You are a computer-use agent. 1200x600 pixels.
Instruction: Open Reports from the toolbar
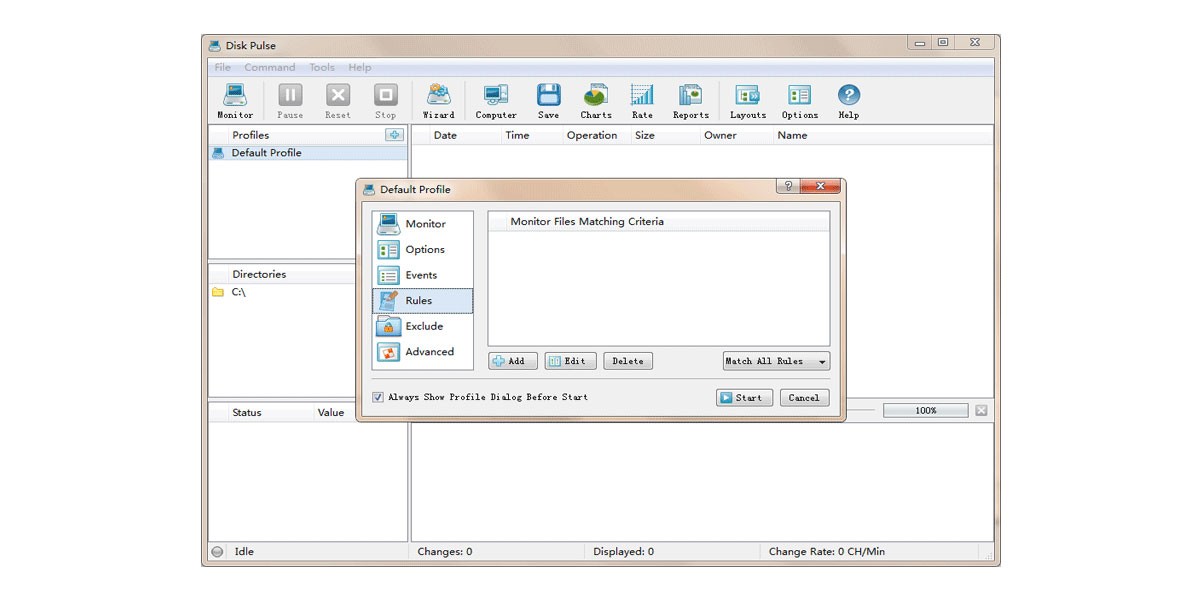[x=690, y=101]
